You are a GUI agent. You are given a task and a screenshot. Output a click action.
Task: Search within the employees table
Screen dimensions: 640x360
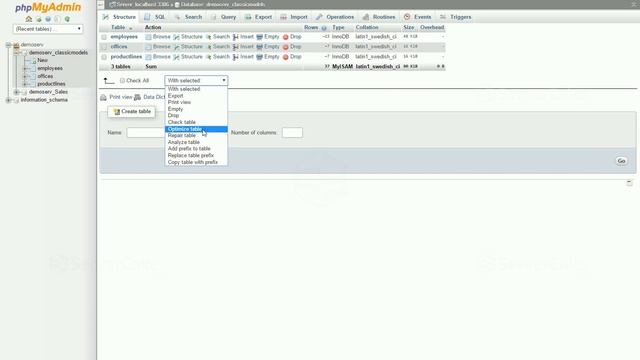tap(218, 37)
